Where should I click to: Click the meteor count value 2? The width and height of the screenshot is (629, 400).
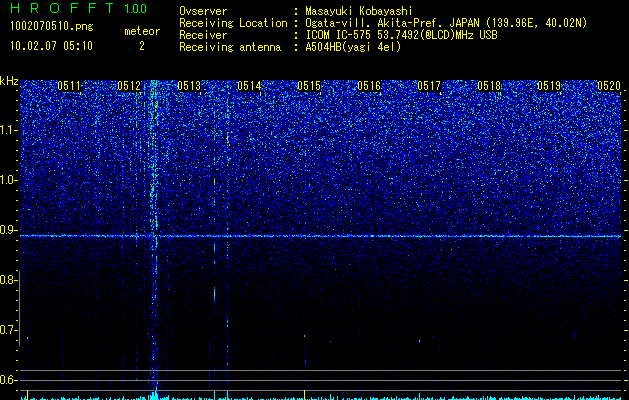pos(142,46)
